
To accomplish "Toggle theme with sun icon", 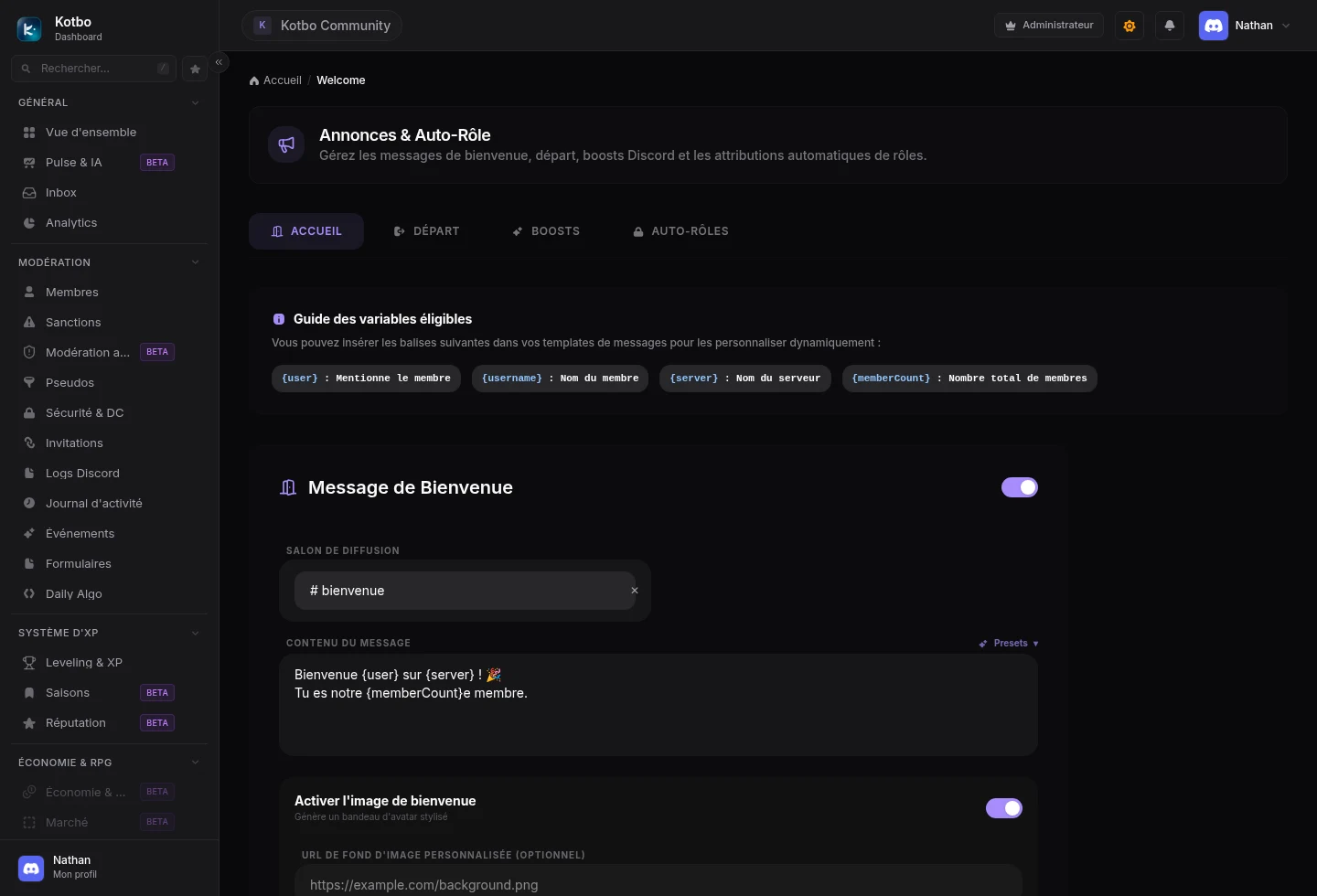I will click(1130, 26).
